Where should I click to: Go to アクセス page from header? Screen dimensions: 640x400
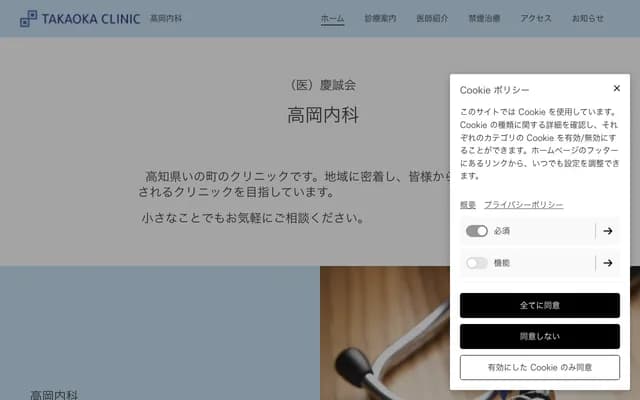pyautogui.click(x=536, y=19)
